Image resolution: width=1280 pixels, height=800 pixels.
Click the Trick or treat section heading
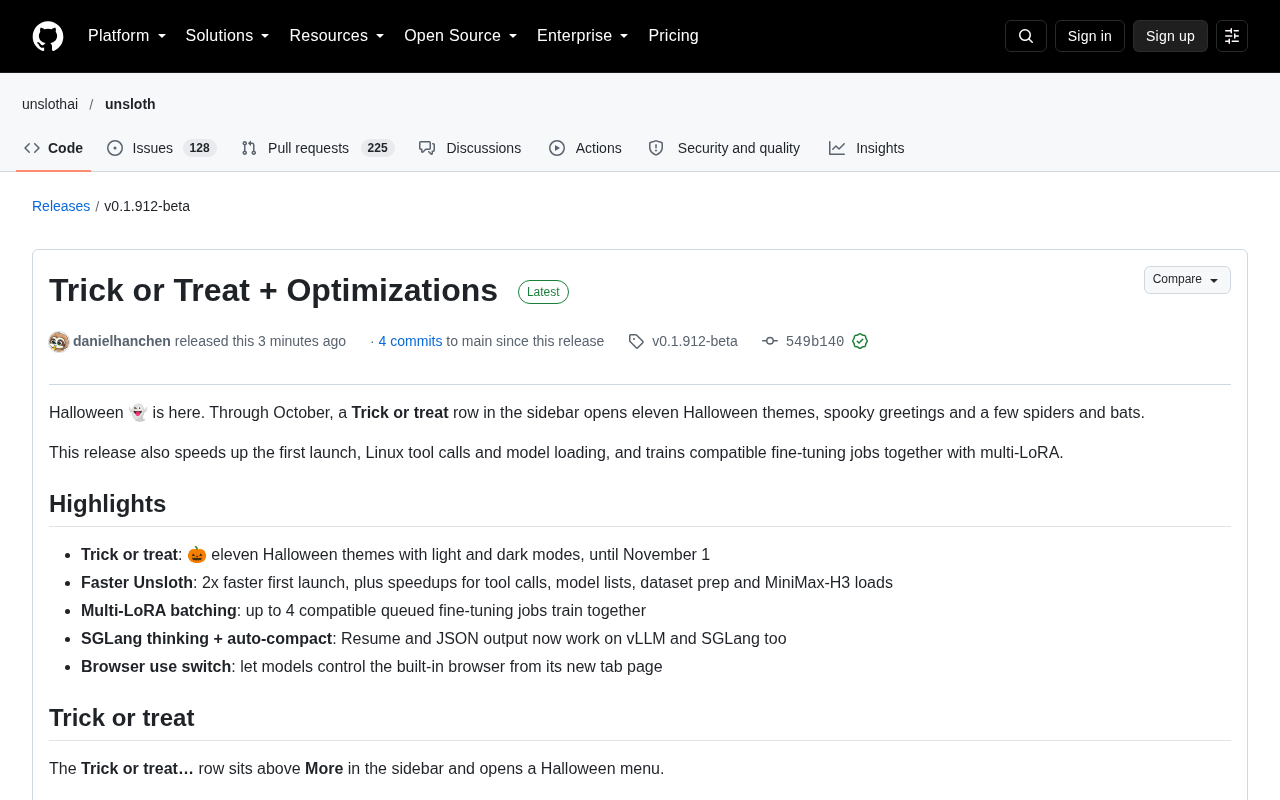[x=122, y=718]
